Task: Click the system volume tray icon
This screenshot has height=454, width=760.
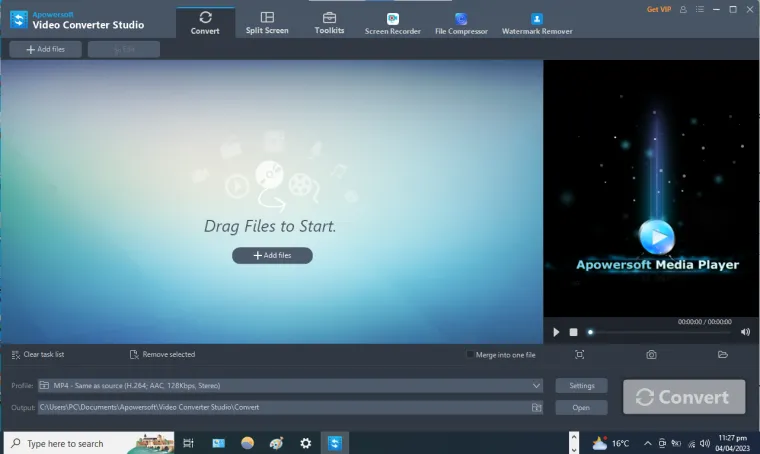Action: 705,443
